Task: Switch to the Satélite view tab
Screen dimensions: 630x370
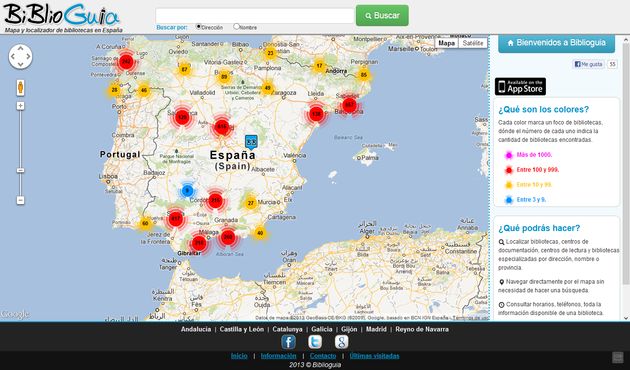Action: [x=472, y=43]
